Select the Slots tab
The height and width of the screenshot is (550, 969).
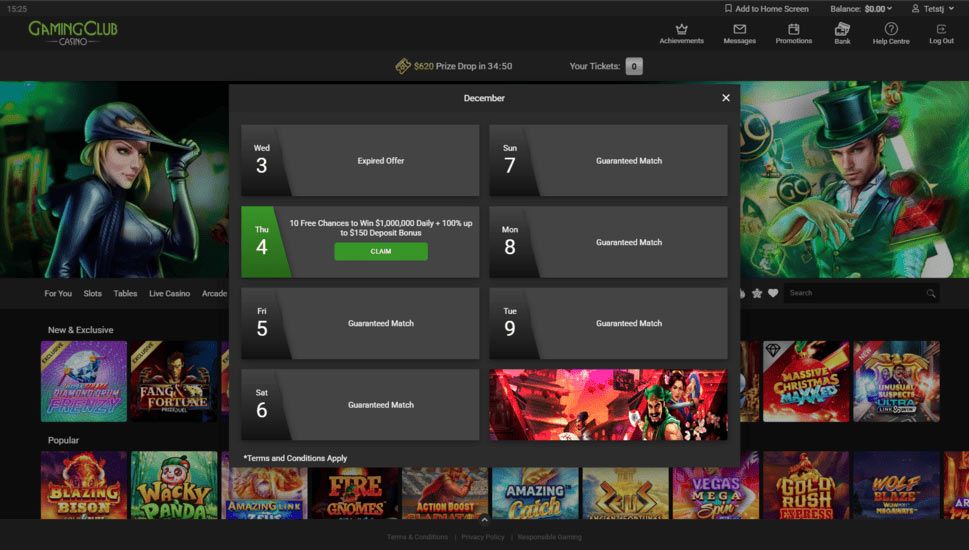coord(92,294)
